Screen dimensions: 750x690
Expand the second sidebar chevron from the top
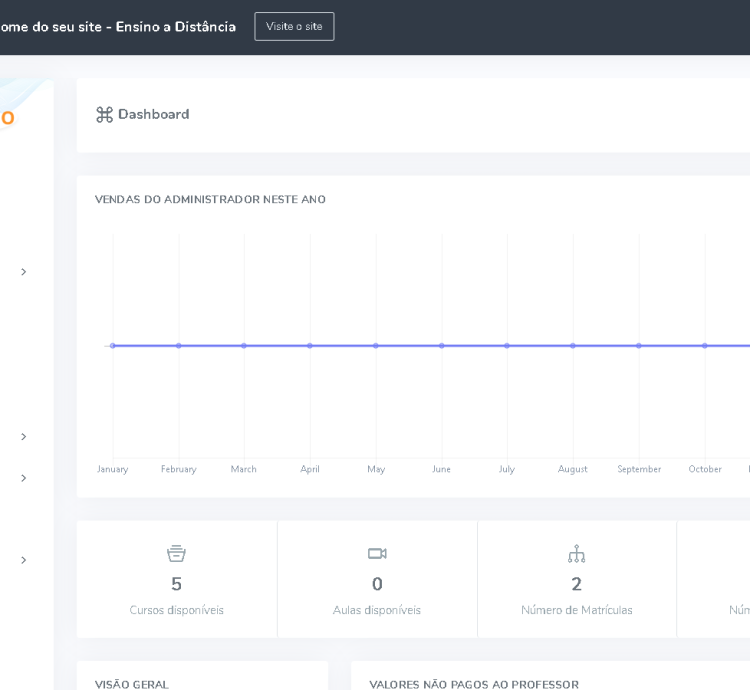[x=23, y=437]
